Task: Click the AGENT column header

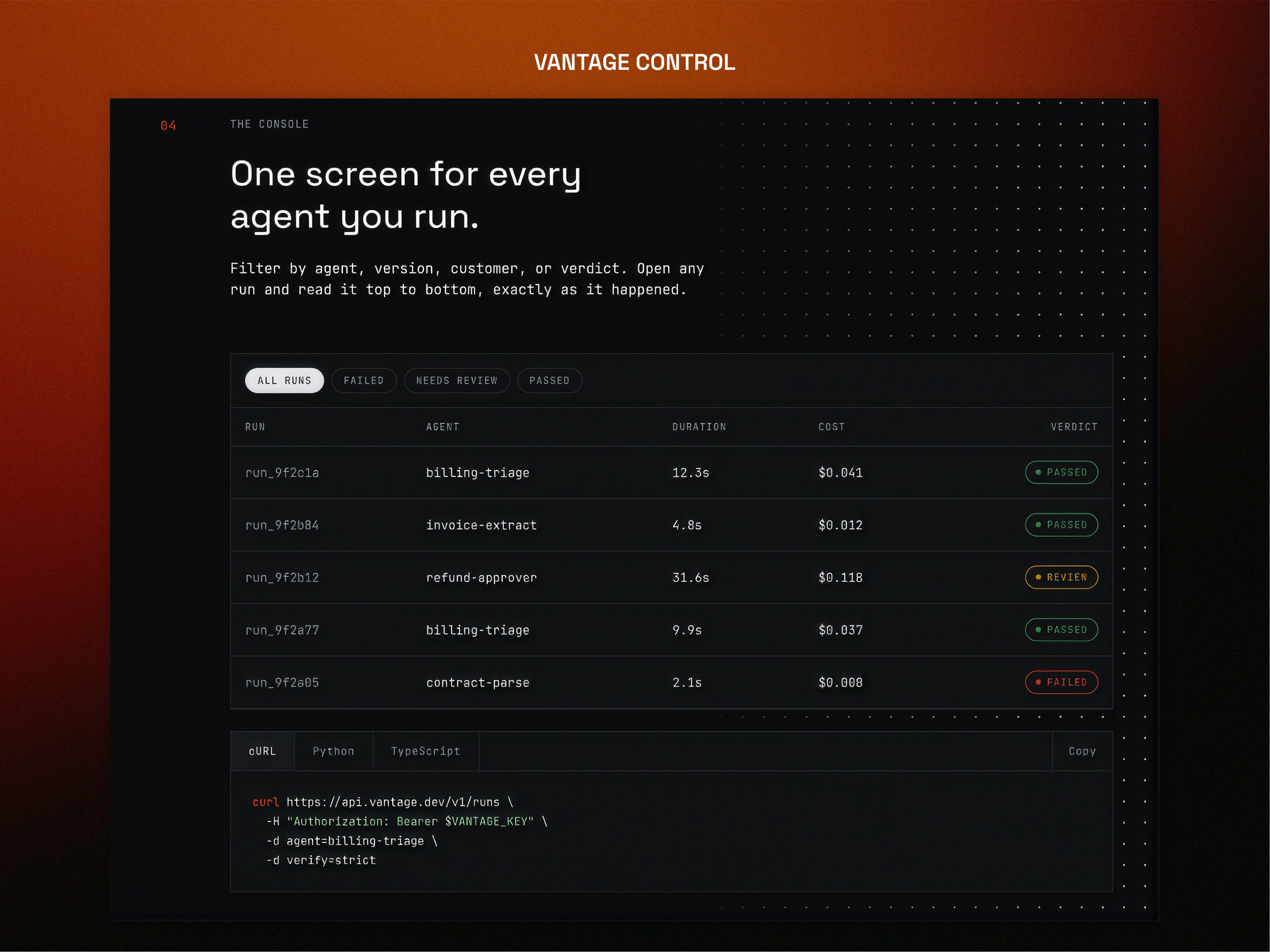Action: coord(443,427)
